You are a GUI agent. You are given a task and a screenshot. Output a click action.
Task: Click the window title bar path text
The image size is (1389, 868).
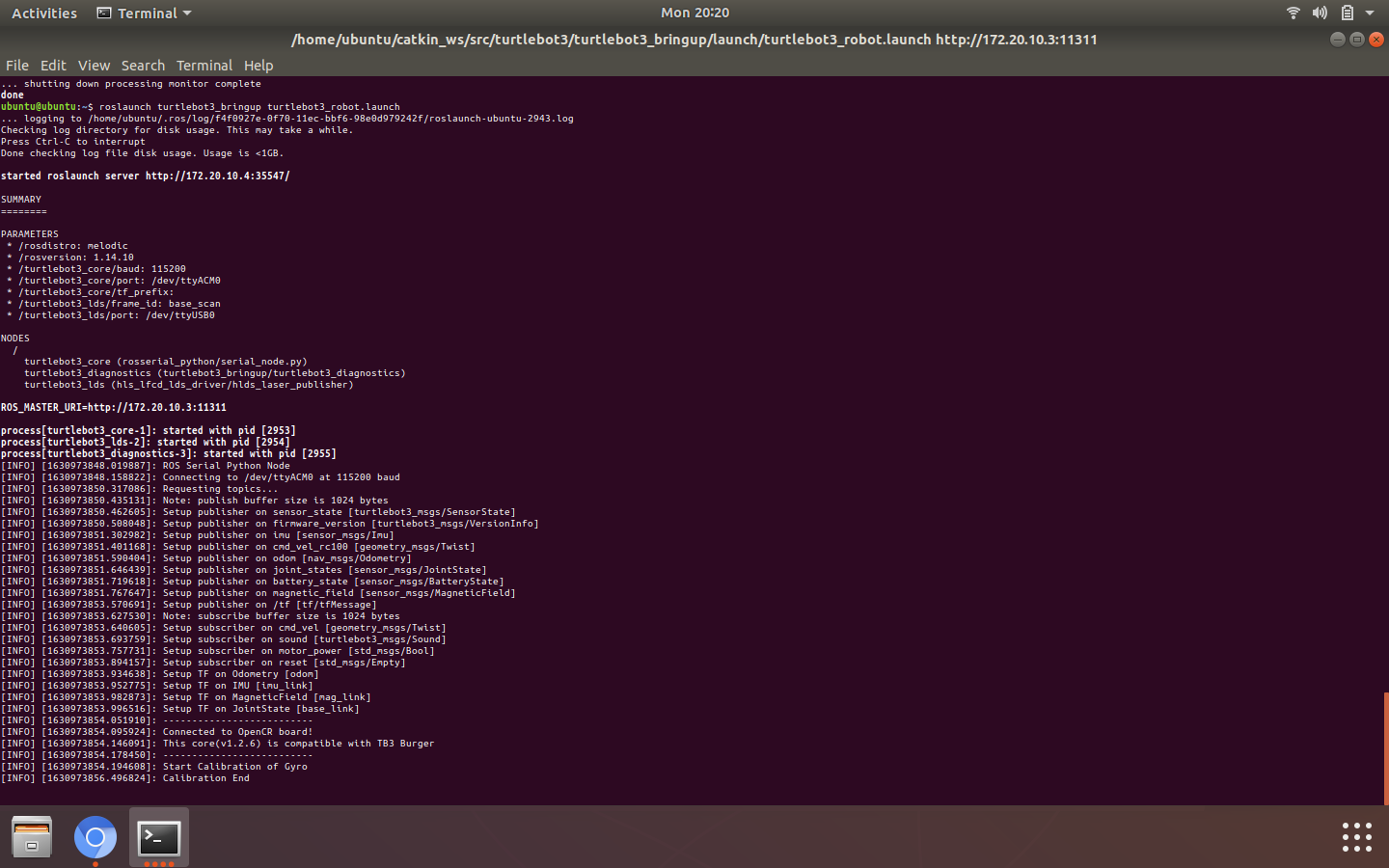694,40
